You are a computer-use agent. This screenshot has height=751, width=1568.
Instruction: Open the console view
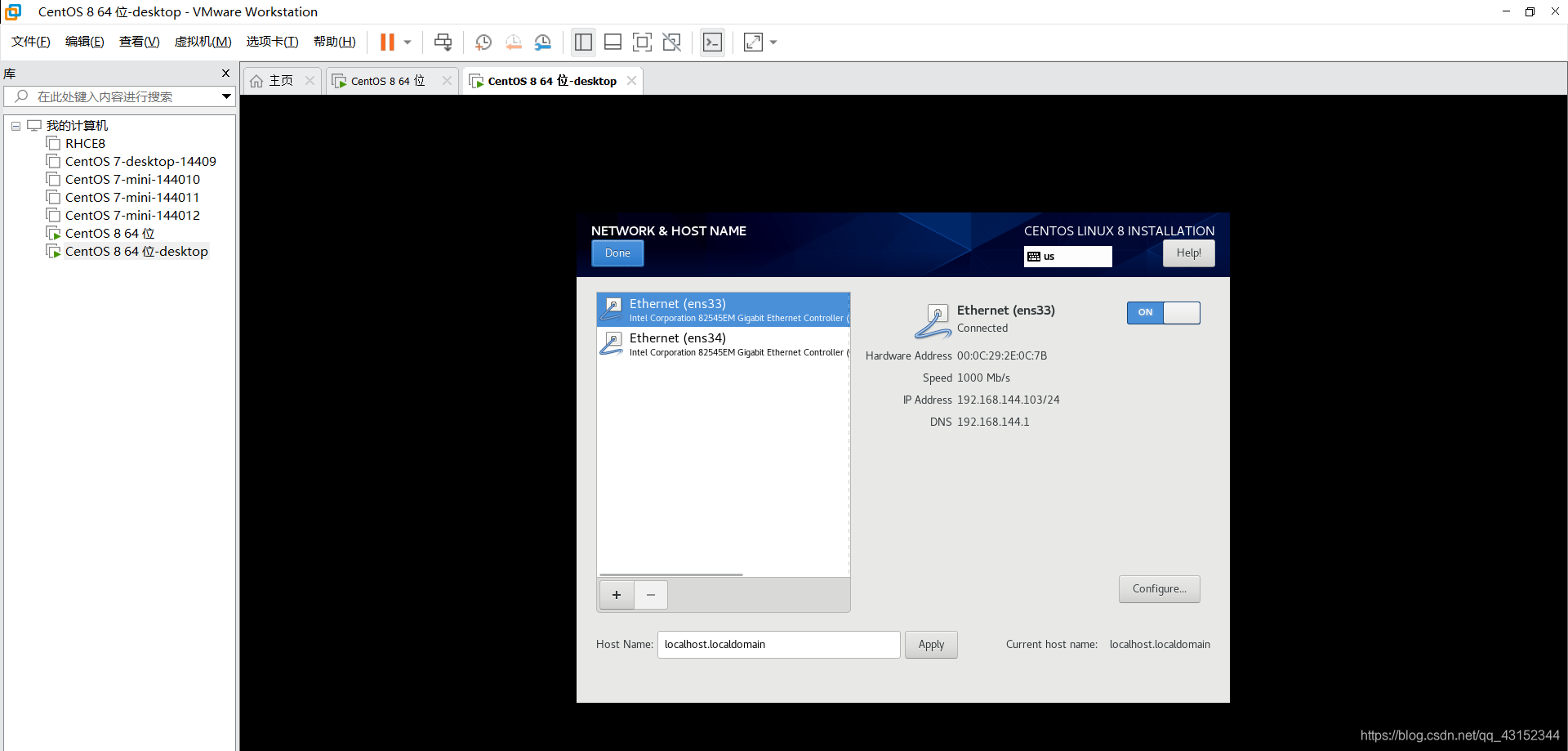712,42
